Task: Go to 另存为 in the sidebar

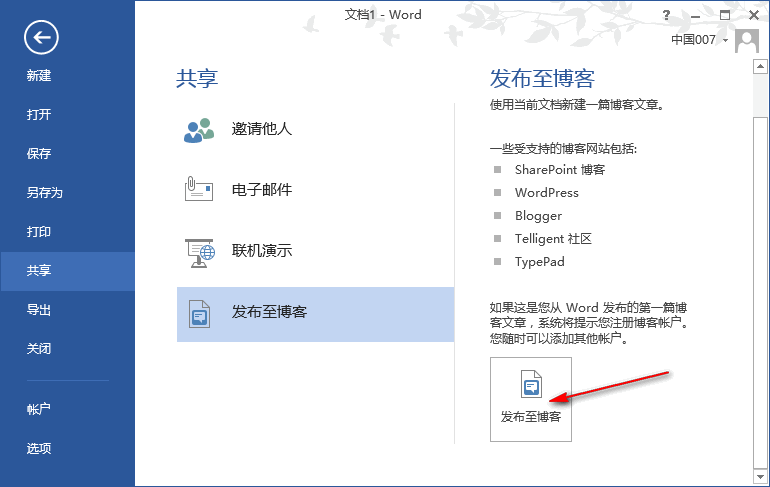Action: pos(45,193)
